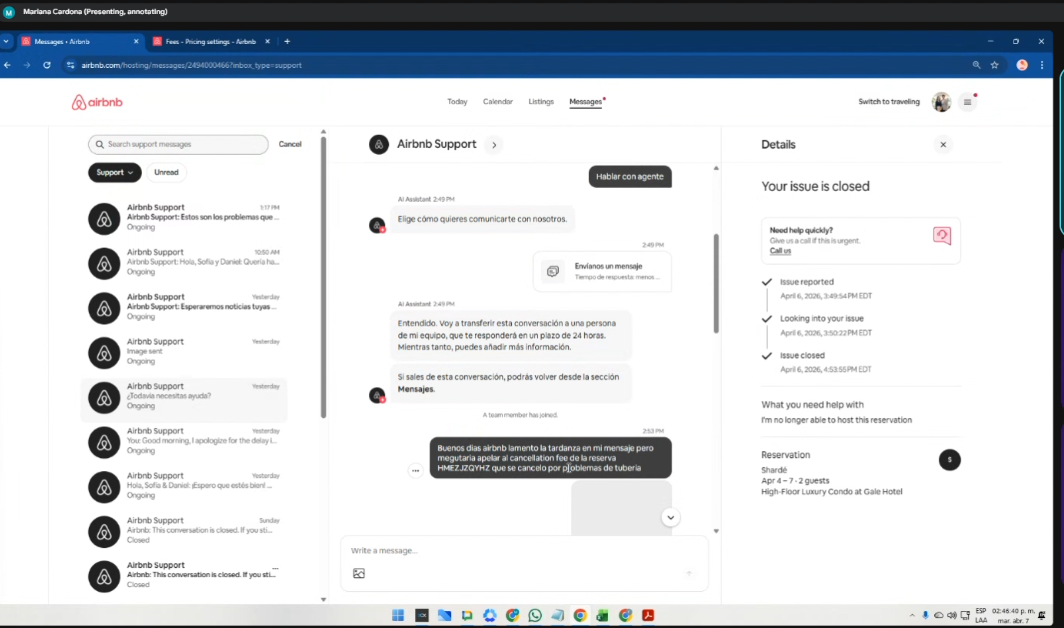Screen dimensions: 1064x628
Task: Open Excel from the taskbar
Action: (602, 615)
